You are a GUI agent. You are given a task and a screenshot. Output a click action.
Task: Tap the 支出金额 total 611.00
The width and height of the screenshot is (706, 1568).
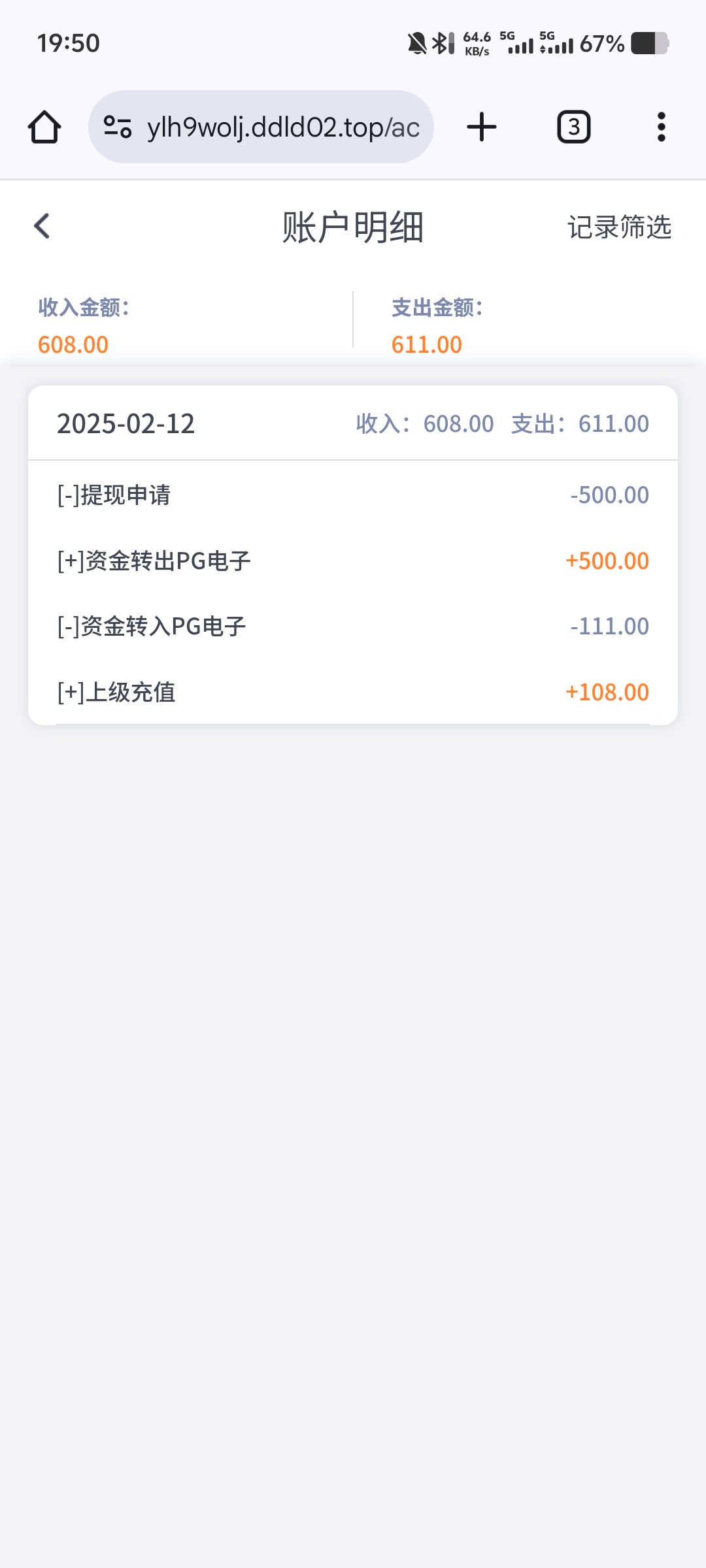coord(427,344)
